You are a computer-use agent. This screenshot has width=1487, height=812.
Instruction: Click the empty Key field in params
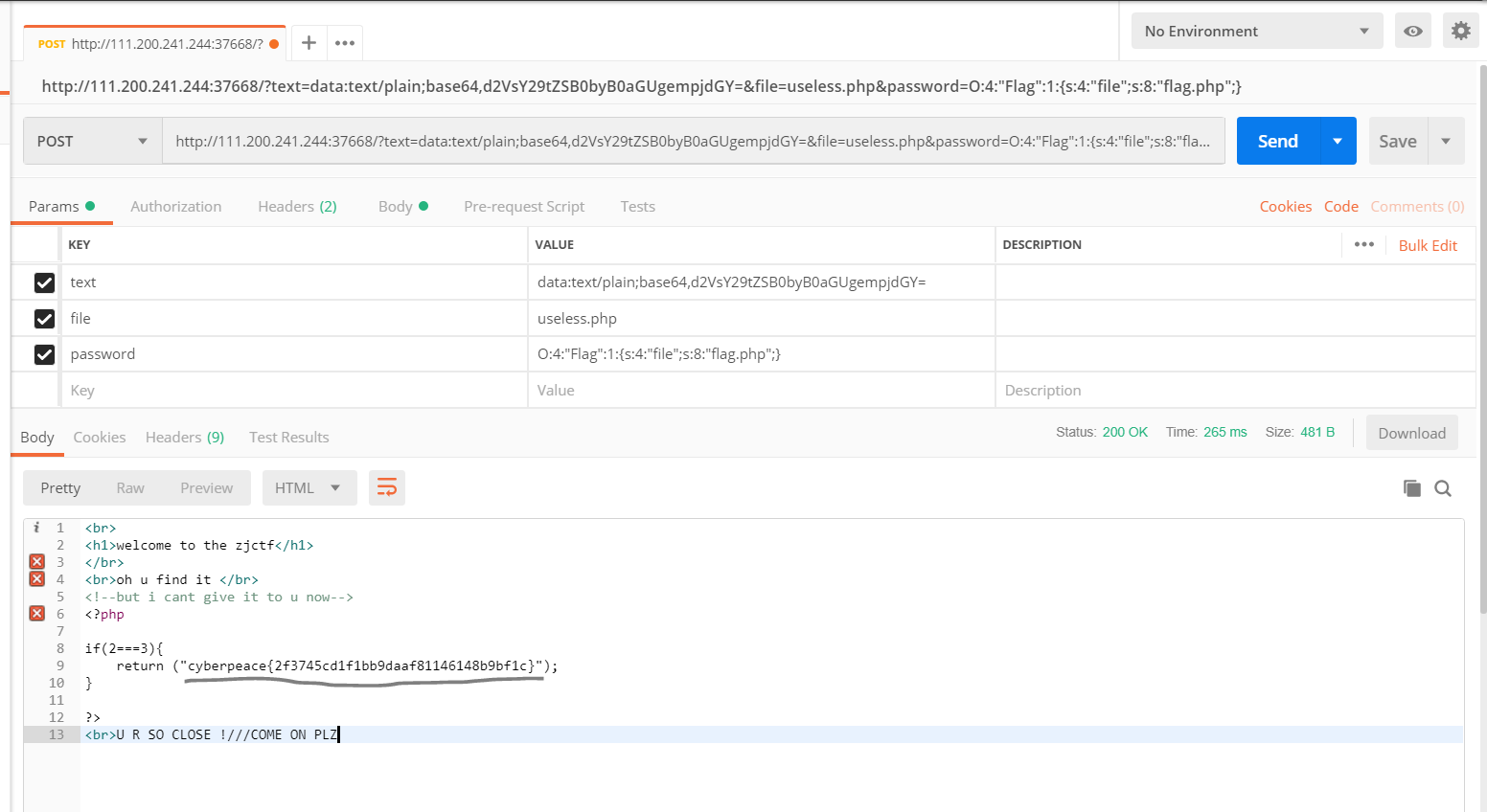pyautogui.click(x=294, y=390)
